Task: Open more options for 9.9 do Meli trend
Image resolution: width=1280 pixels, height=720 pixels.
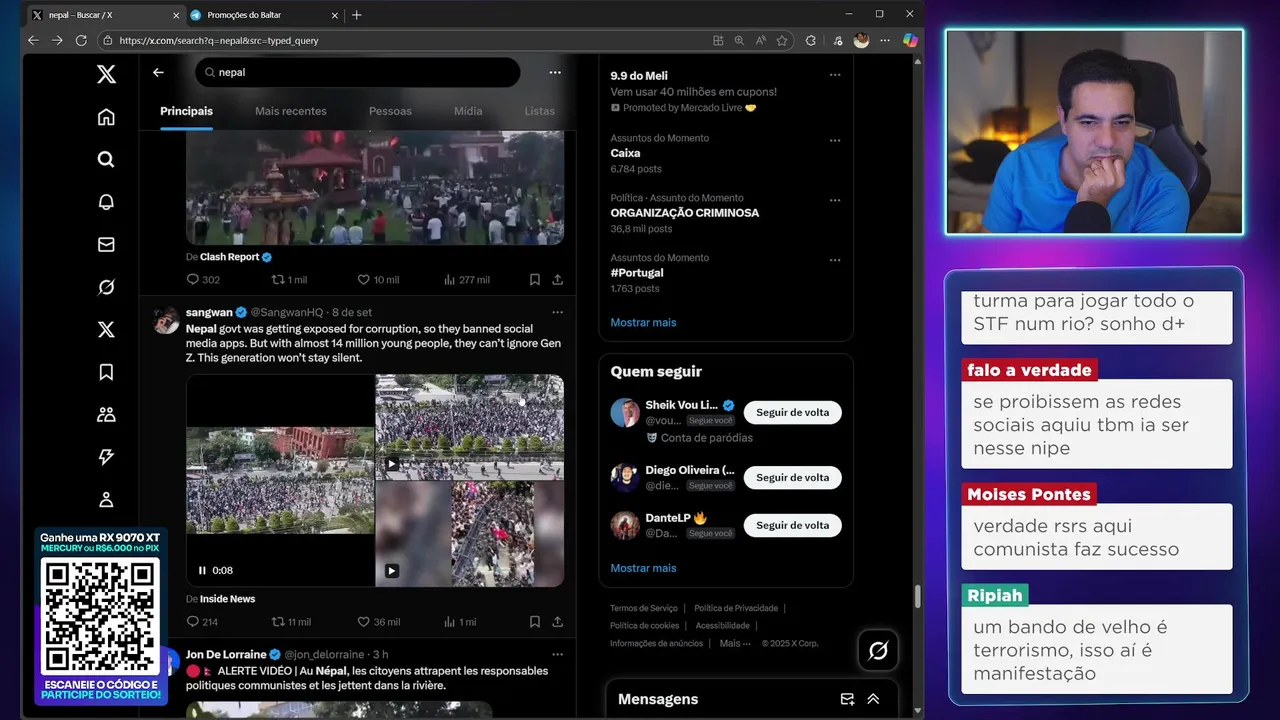Action: [835, 75]
